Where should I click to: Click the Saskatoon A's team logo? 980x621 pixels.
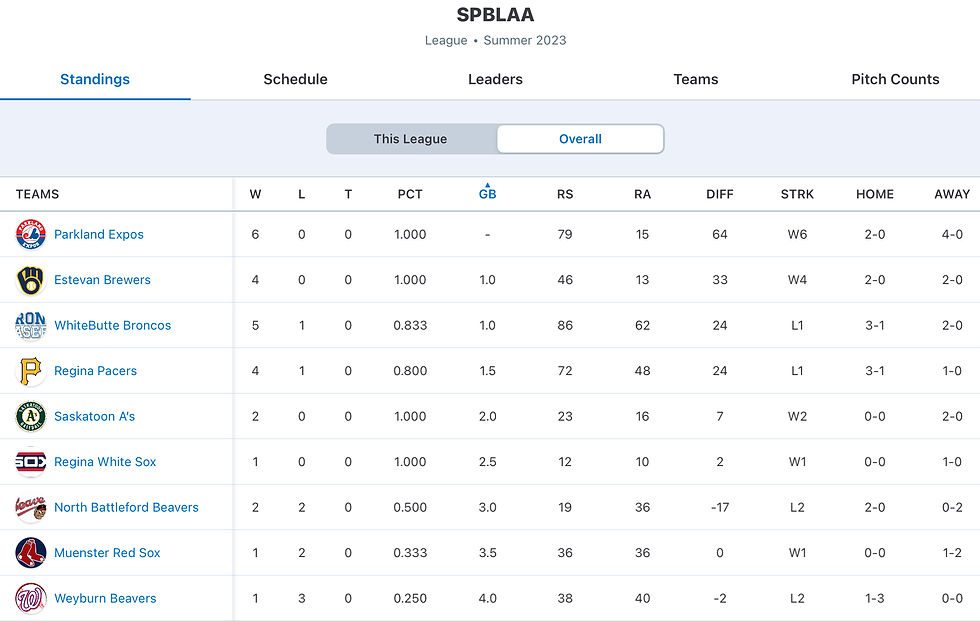pyautogui.click(x=31, y=417)
